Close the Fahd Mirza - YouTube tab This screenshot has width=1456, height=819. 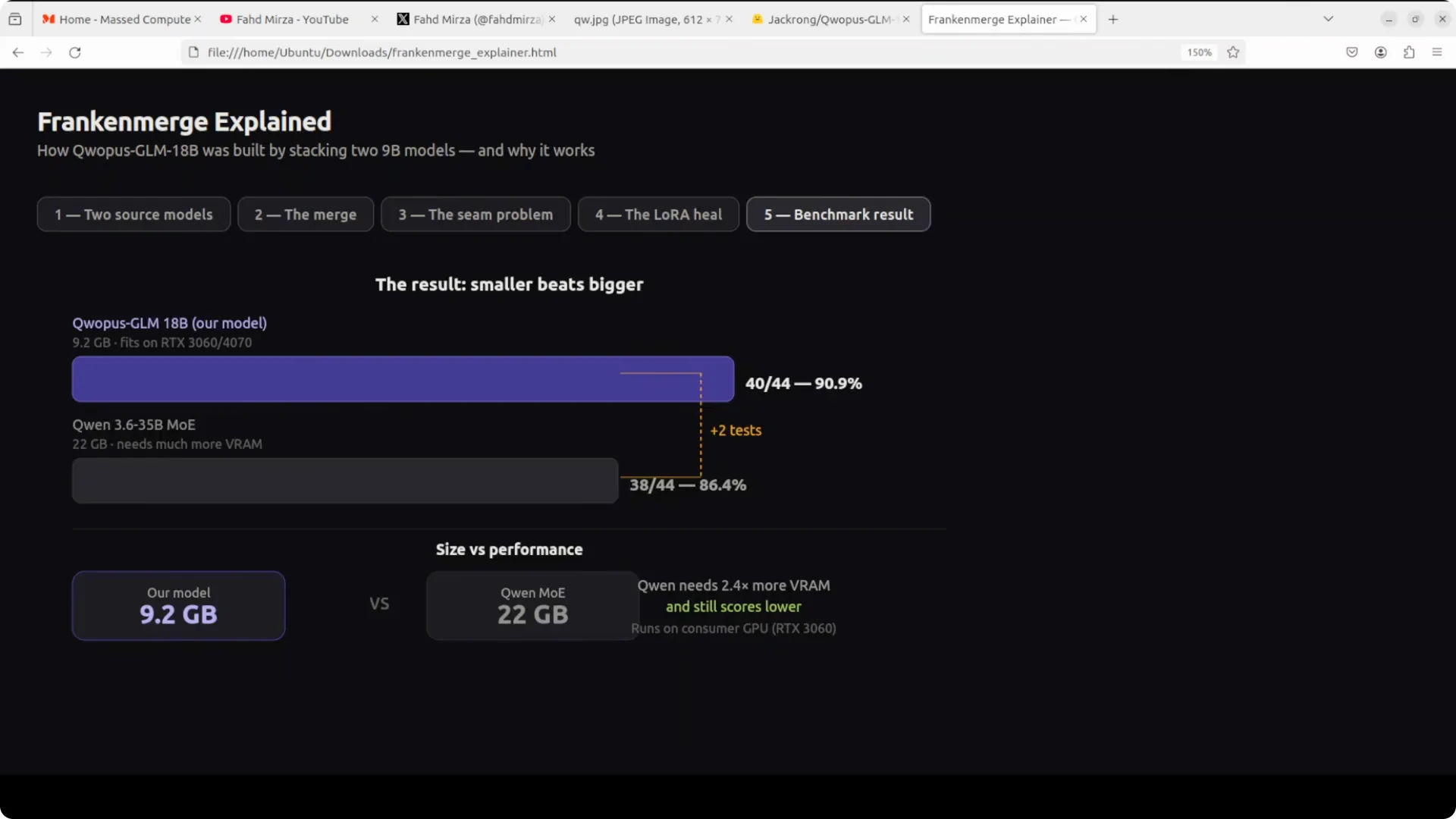(375, 19)
